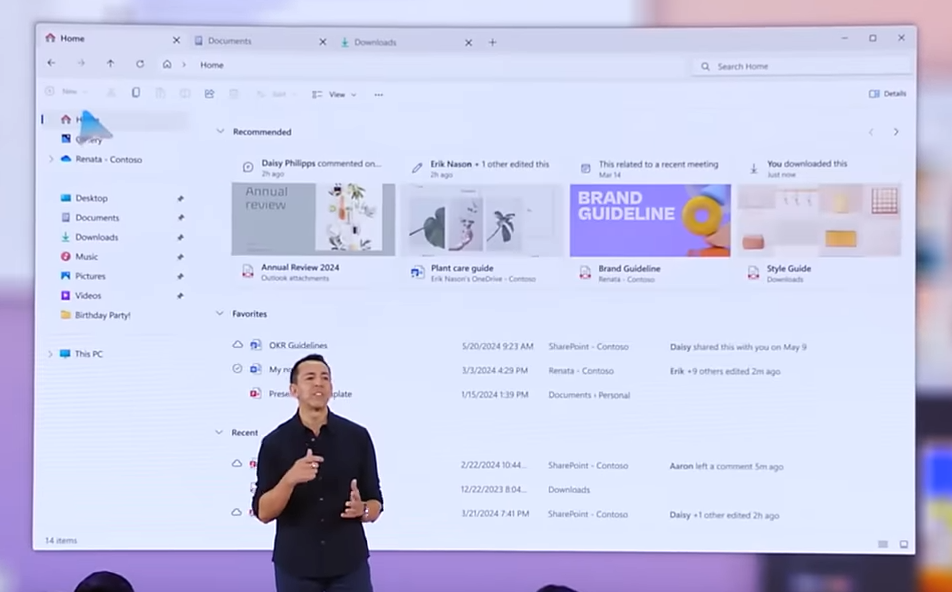Image resolution: width=952 pixels, height=592 pixels.
Task: Click the Search Home field
Action: [x=801, y=66]
